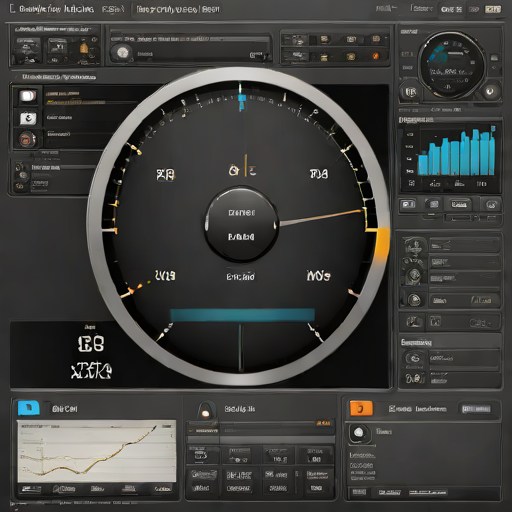512x512 pixels.
Task: Select the camera-like icon in the left list
Action: pyautogui.click(x=28, y=118)
